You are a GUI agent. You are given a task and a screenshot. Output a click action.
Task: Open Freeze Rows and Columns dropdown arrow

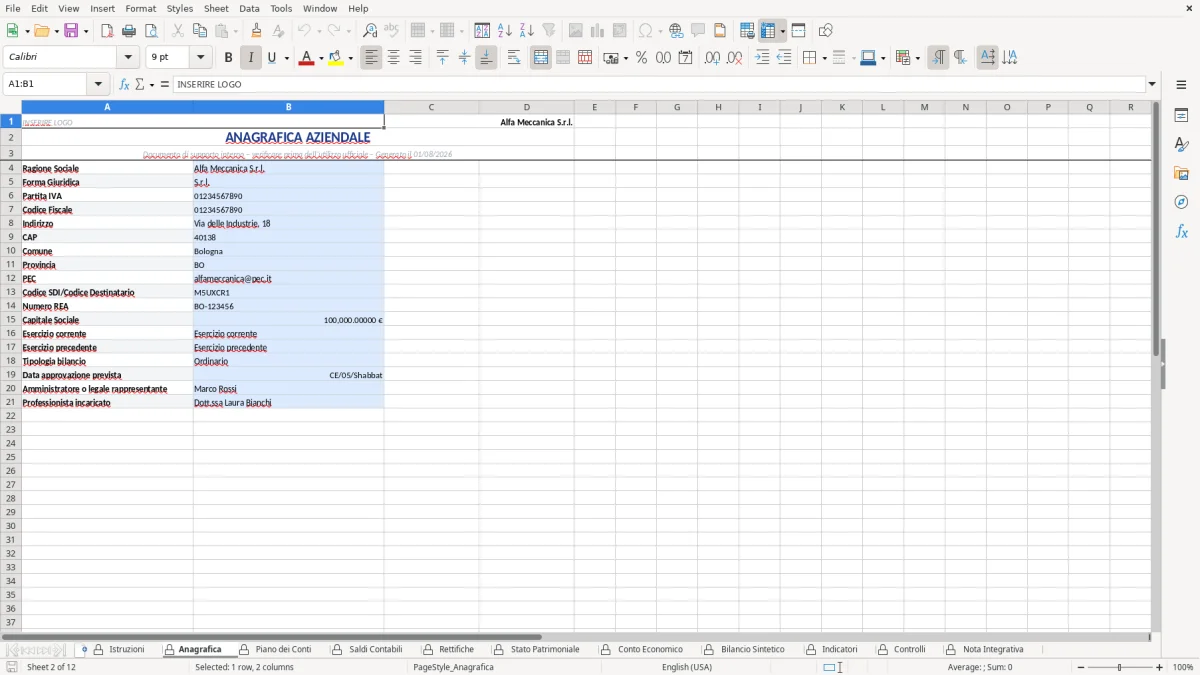[783, 31]
